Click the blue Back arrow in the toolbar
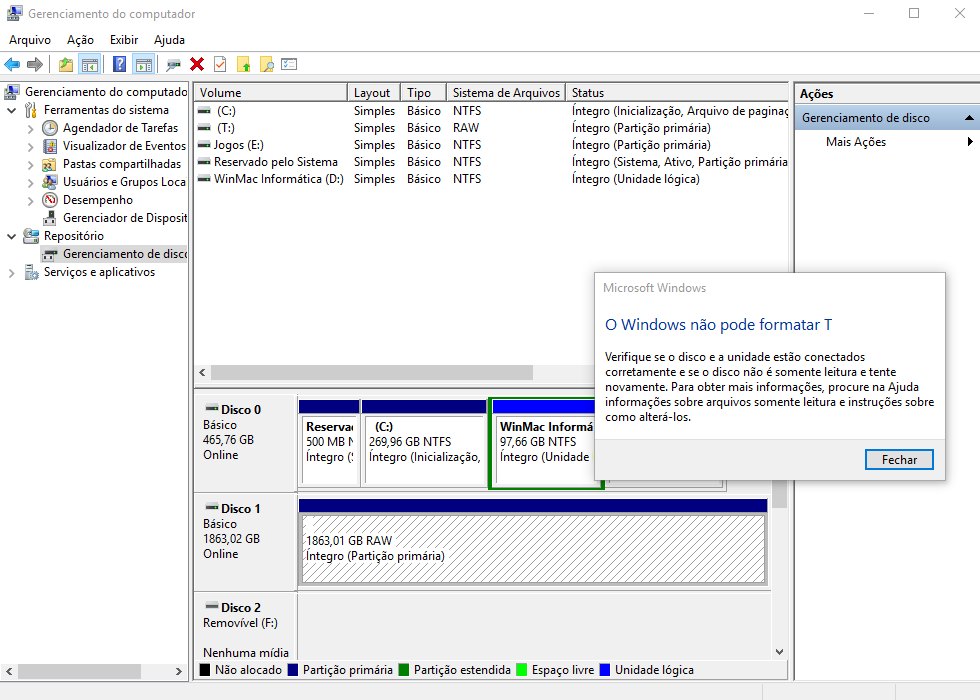 (x=12, y=64)
